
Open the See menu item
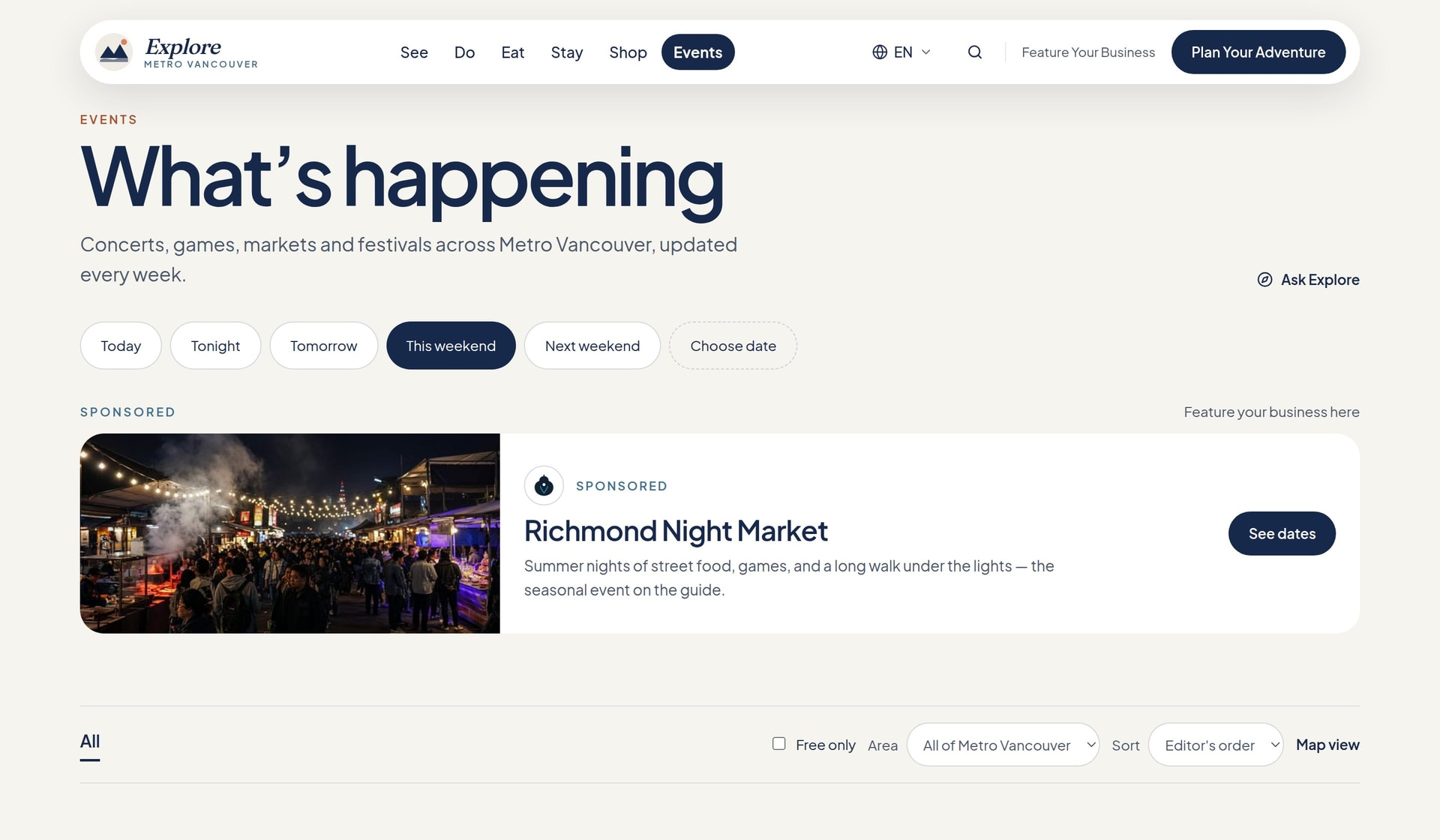tap(414, 52)
